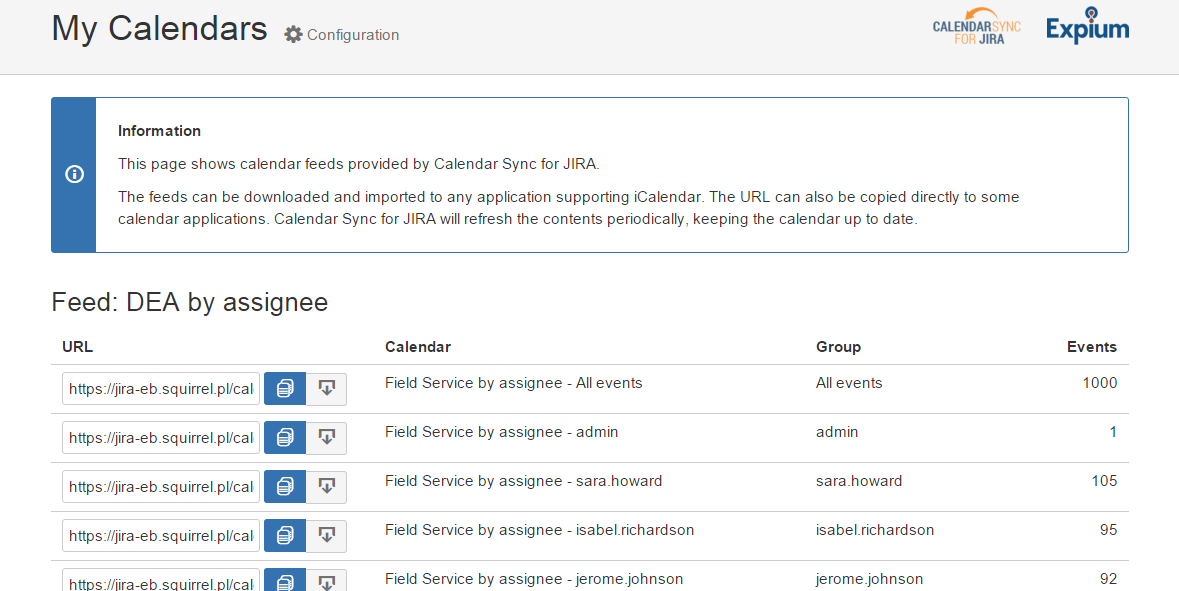Screen dimensions: 1179x591
Task: Open the Configuration link
Action: click(342, 35)
